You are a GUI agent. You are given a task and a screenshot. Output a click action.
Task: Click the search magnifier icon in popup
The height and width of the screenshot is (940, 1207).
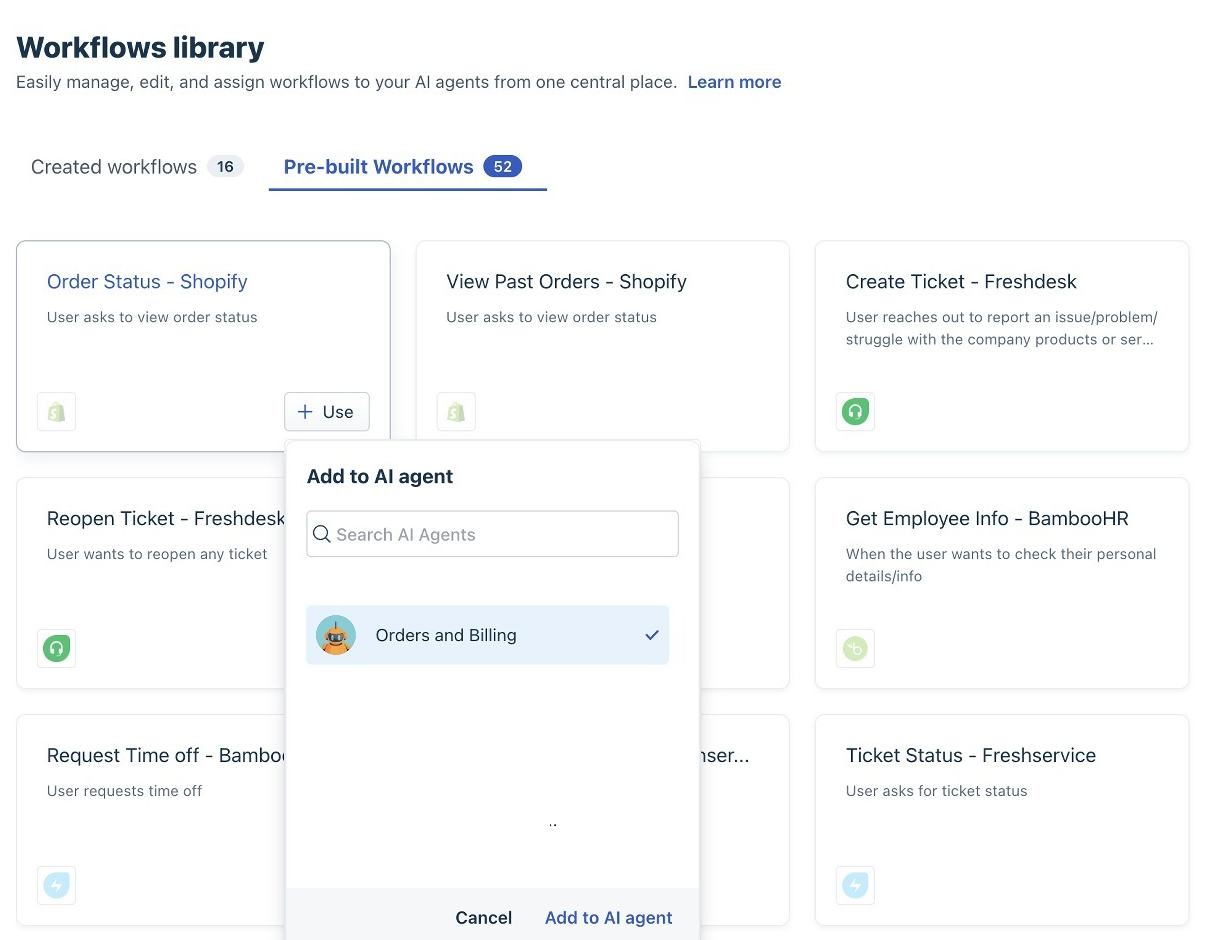[x=322, y=534]
